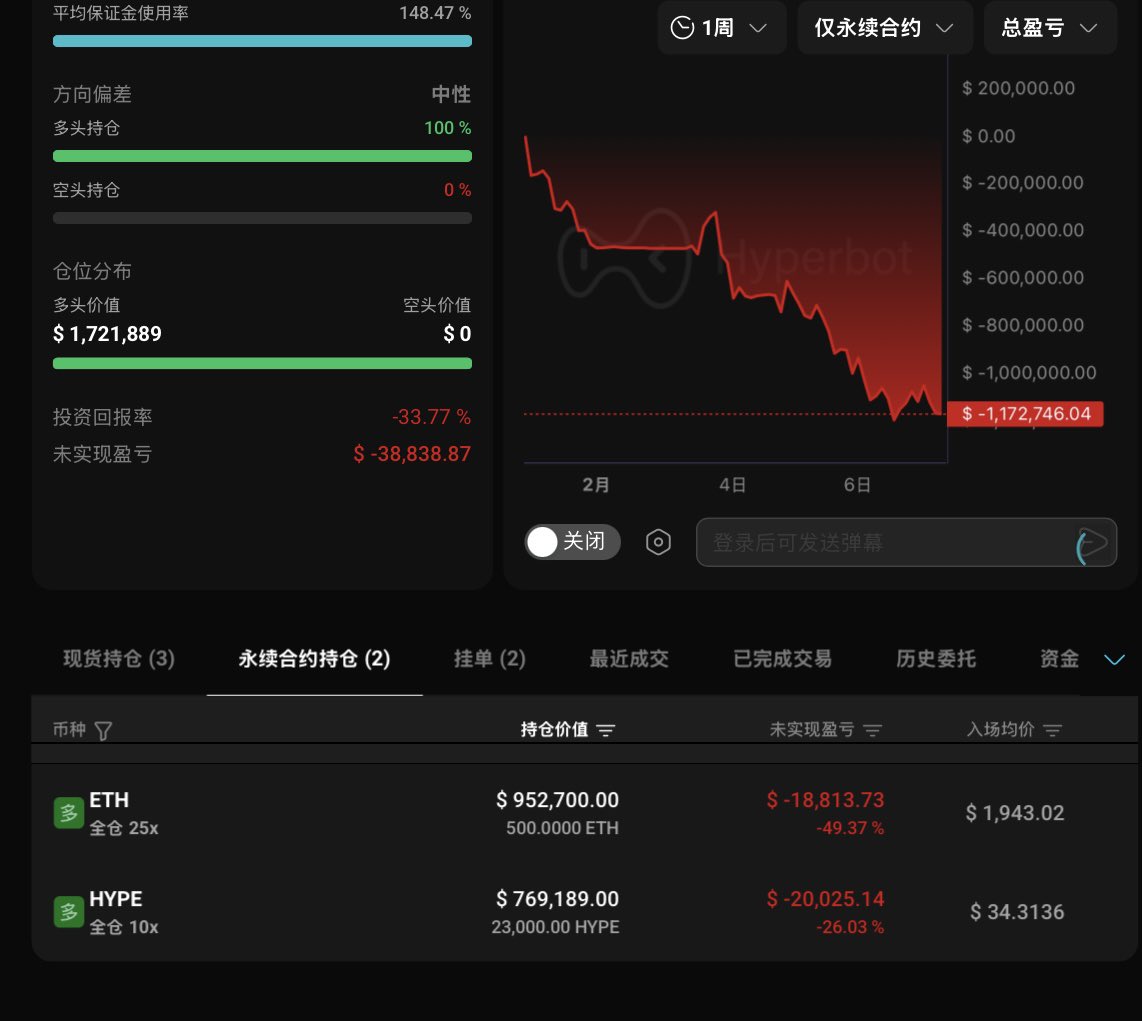1142x1021 pixels.
Task: Click 未实现盈亏 $ -38,838.87 summary value
Action: pos(411,454)
